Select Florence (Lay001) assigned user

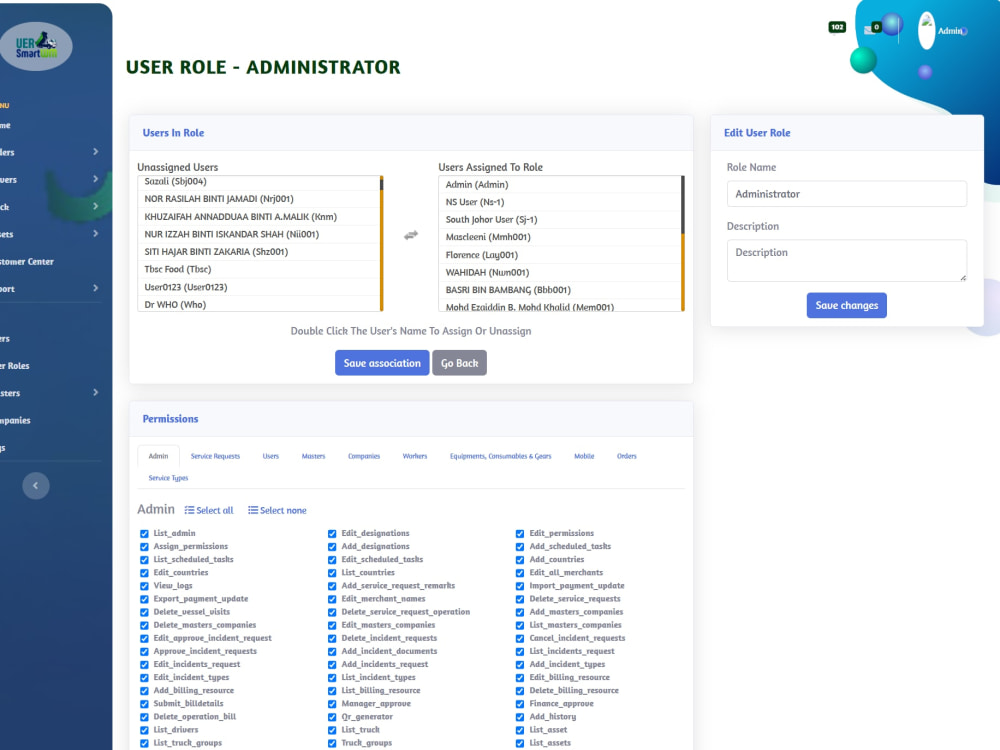pyautogui.click(x=559, y=254)
